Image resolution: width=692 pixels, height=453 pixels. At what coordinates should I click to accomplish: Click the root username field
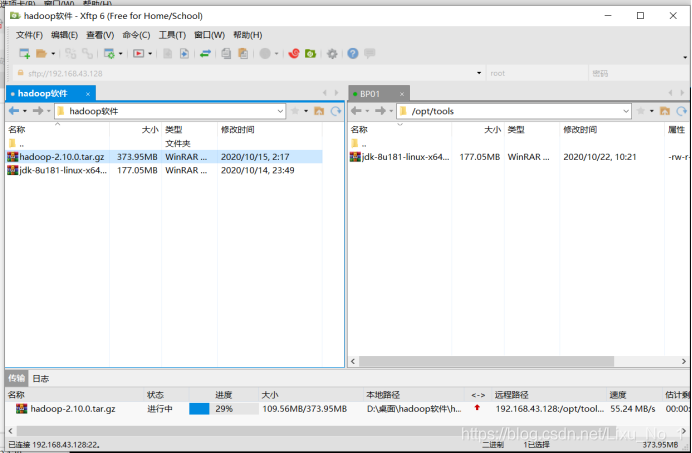[x=537, y=73]
